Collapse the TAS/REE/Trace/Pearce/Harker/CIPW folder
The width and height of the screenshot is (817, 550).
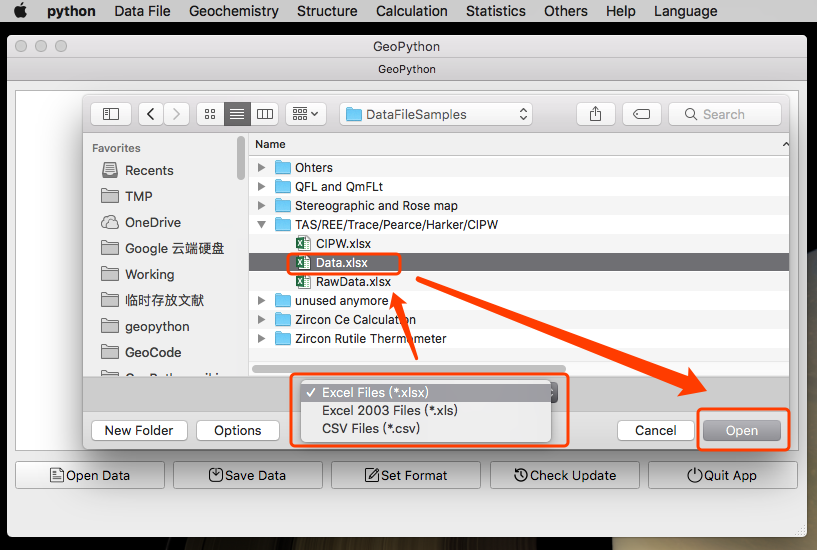point(262,224)
